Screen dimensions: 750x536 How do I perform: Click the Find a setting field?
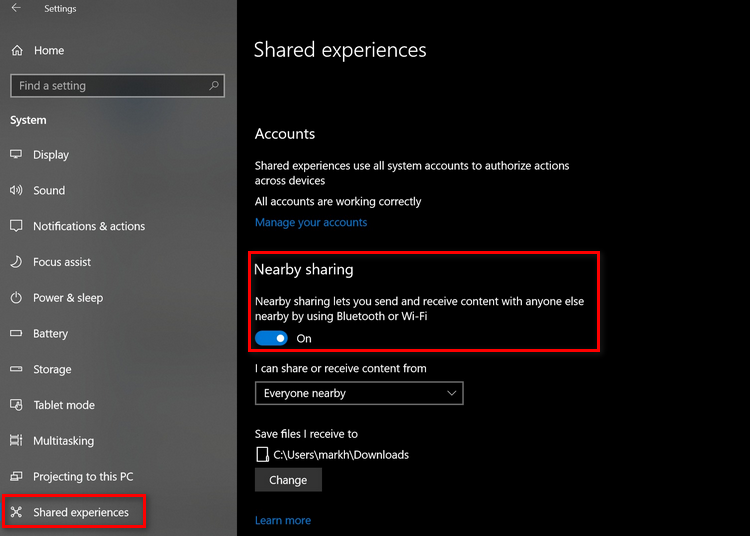tap(117, 86)
